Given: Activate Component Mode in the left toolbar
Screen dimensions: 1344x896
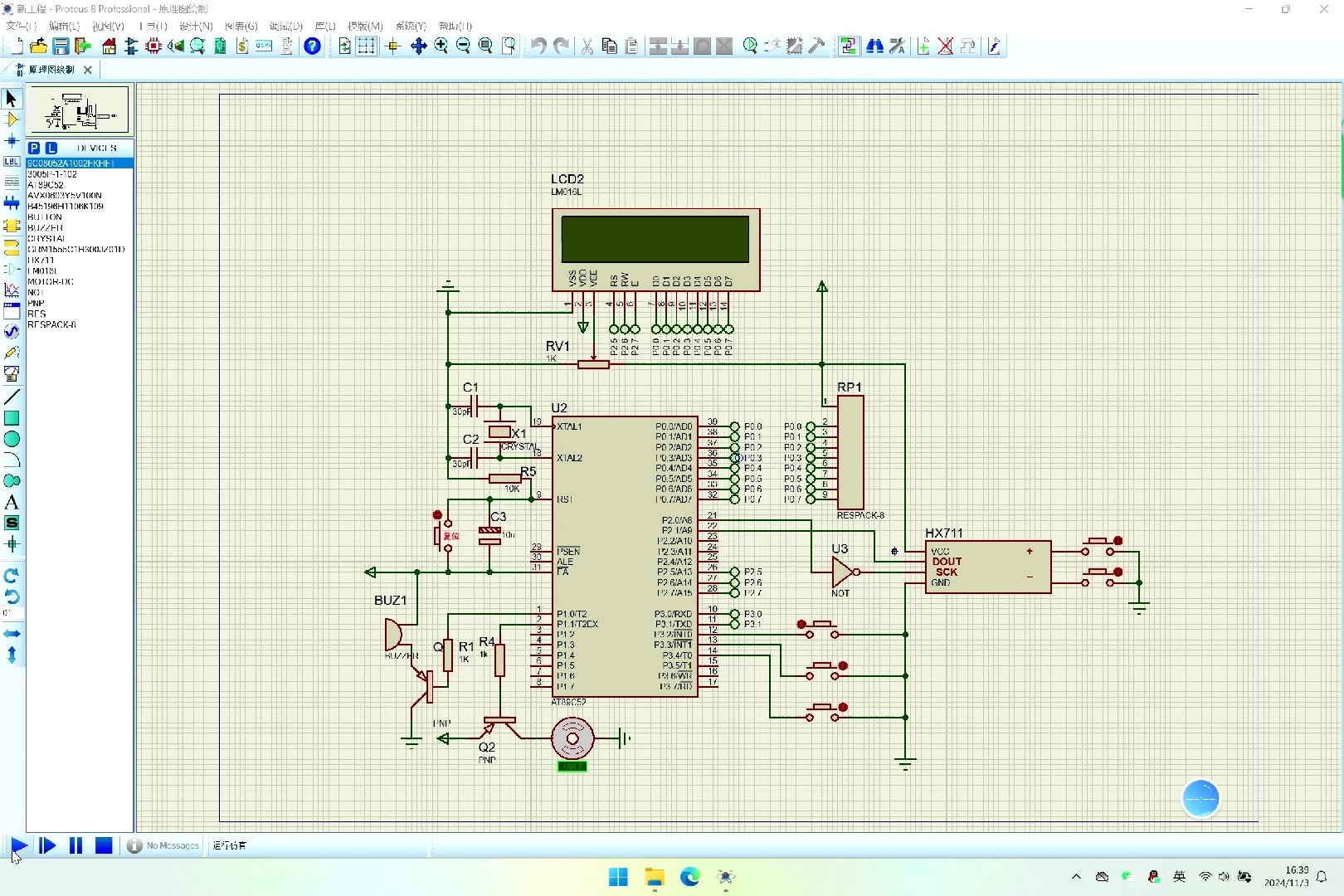Looking at the screenshot, I should 12,119.
